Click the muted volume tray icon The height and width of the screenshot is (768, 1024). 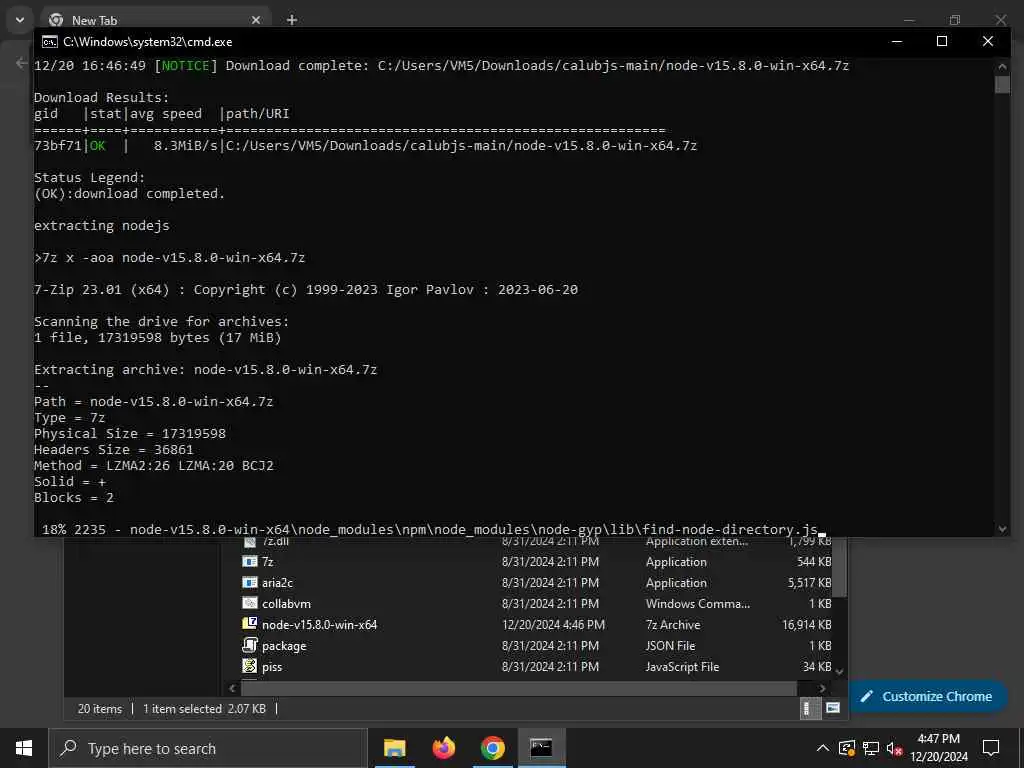pos(894,748)
